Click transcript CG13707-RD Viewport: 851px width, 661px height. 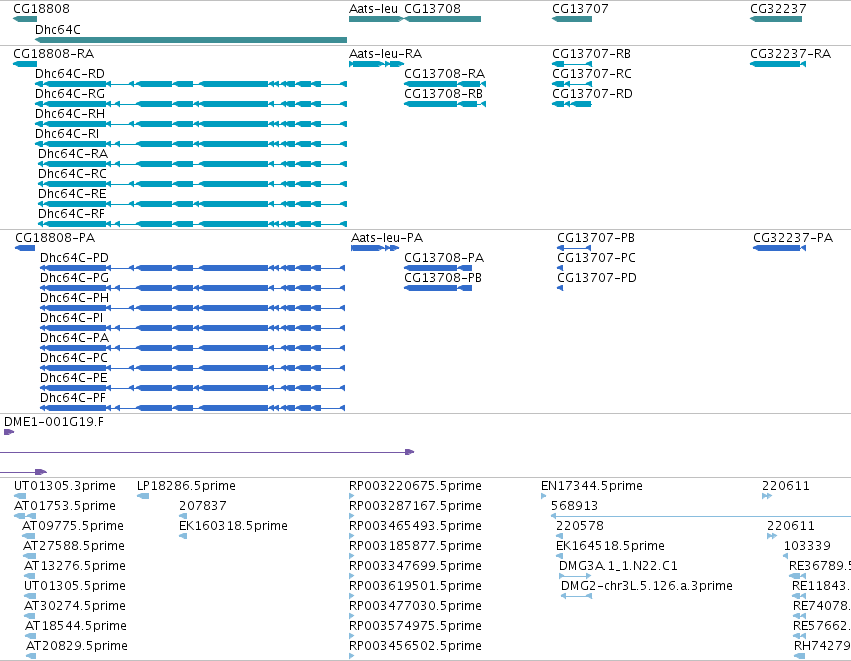592,94
